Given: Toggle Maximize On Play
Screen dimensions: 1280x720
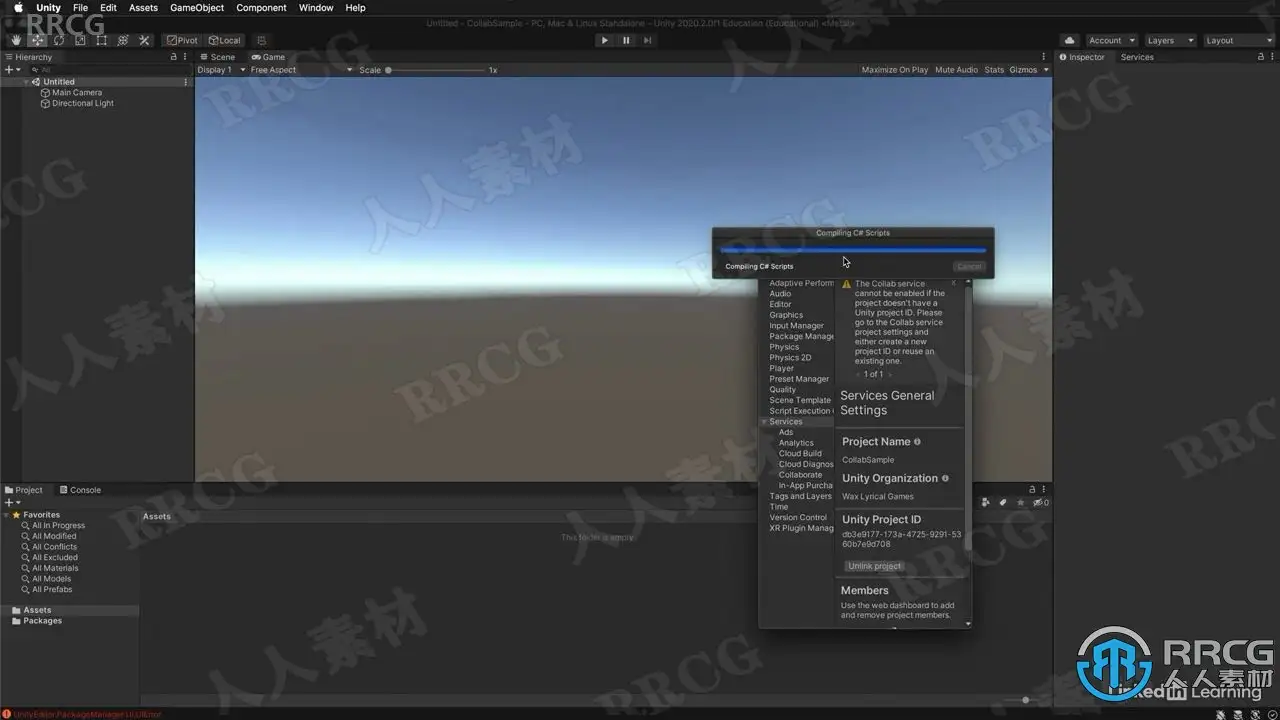Looking at the screenshot, I should pyautogui.click(x=894, y=70).
